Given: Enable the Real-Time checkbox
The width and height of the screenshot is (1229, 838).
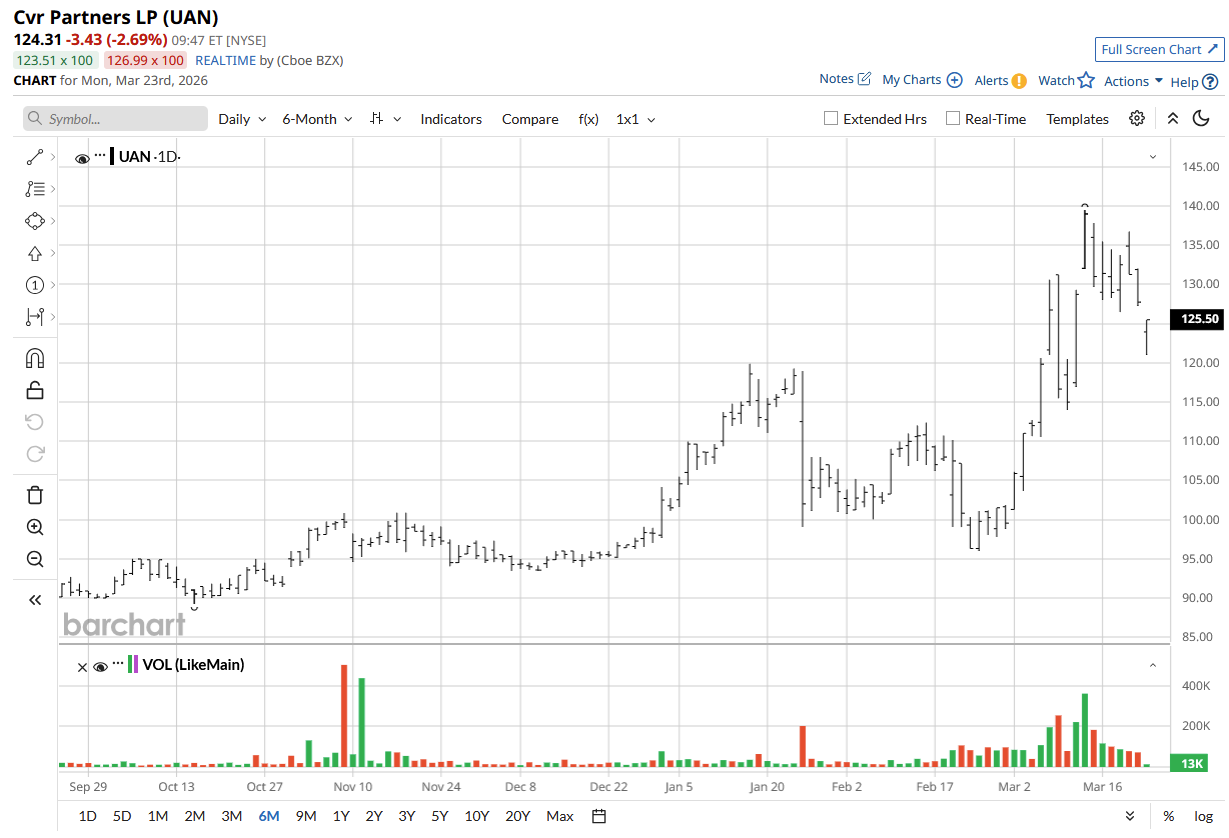Looking at the screenshot, I should click(x=953, y=118).
